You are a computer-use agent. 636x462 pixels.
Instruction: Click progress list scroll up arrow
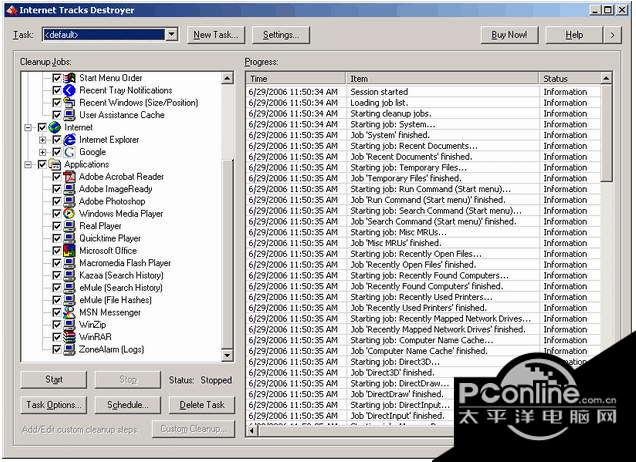[606, 78]
